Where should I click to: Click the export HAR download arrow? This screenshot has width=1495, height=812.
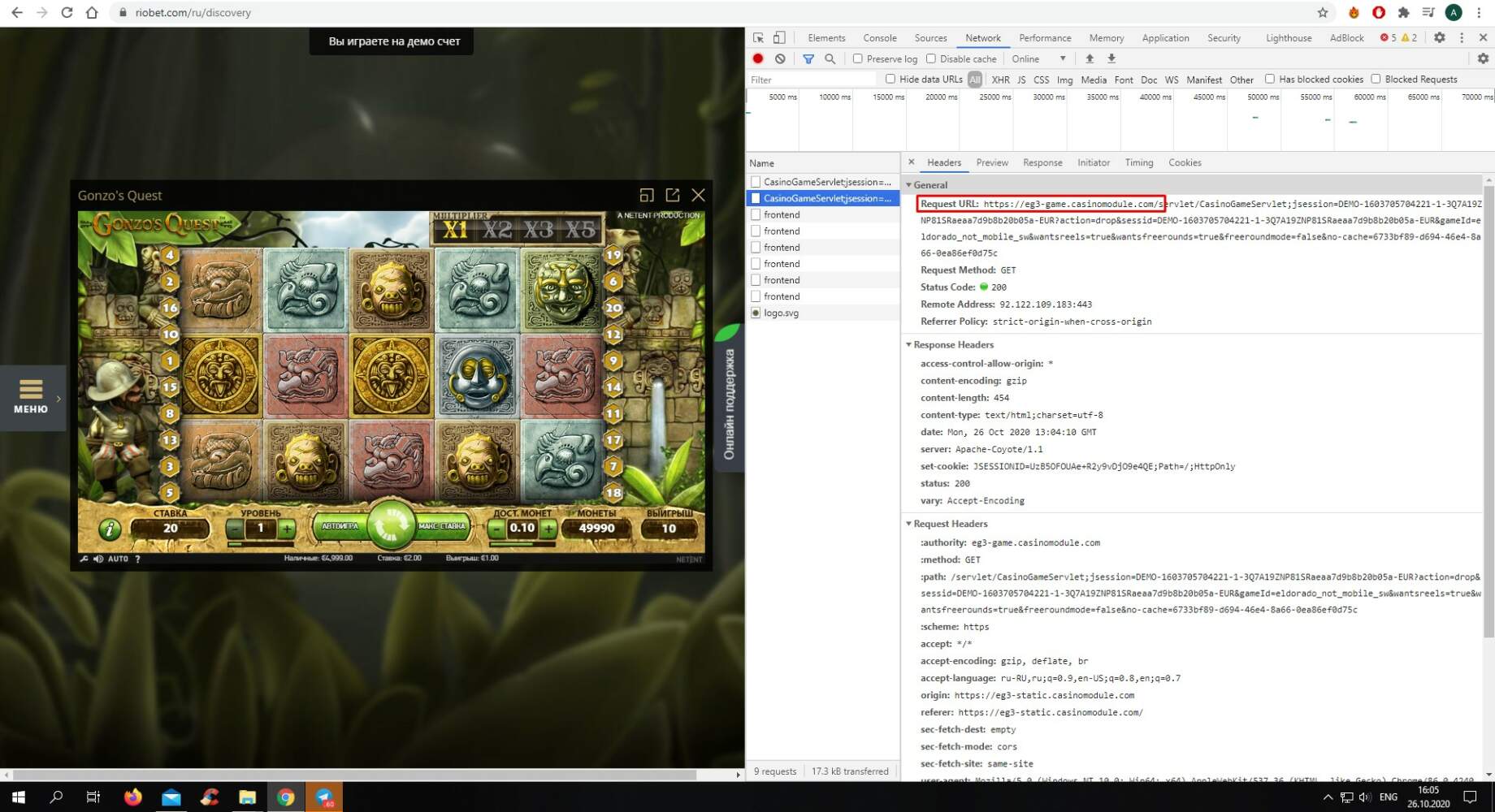[x=1111, y=58]
